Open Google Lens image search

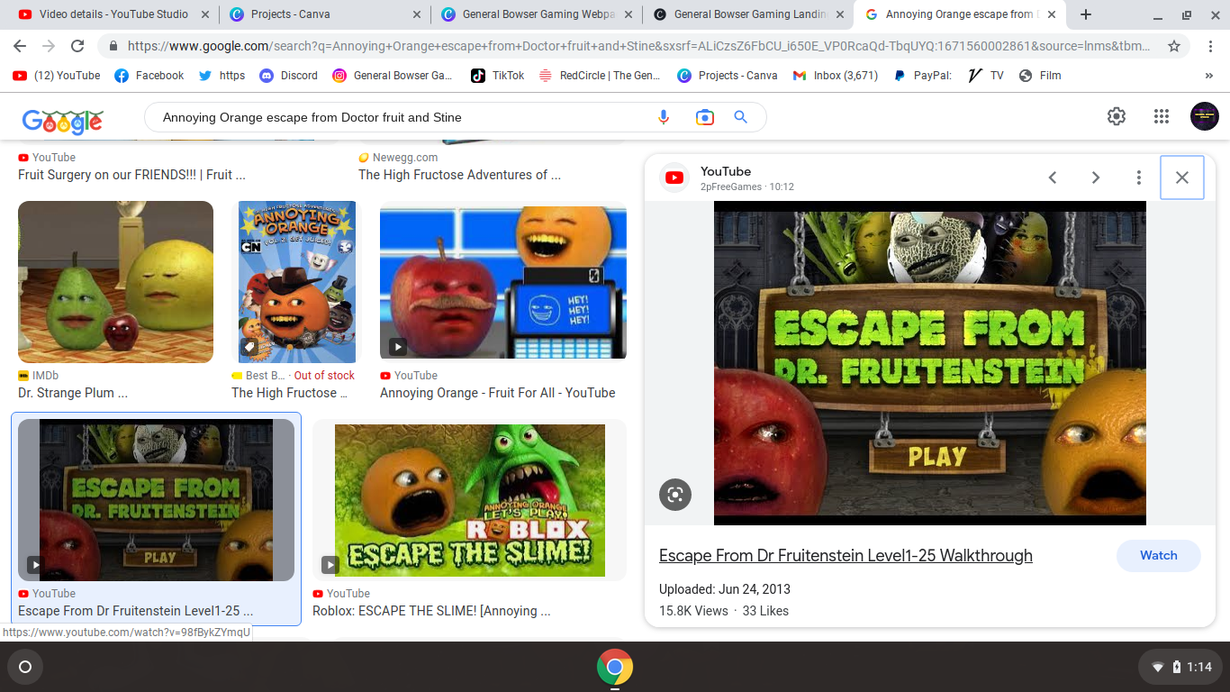pyautogui.click(x=704, y=117)
